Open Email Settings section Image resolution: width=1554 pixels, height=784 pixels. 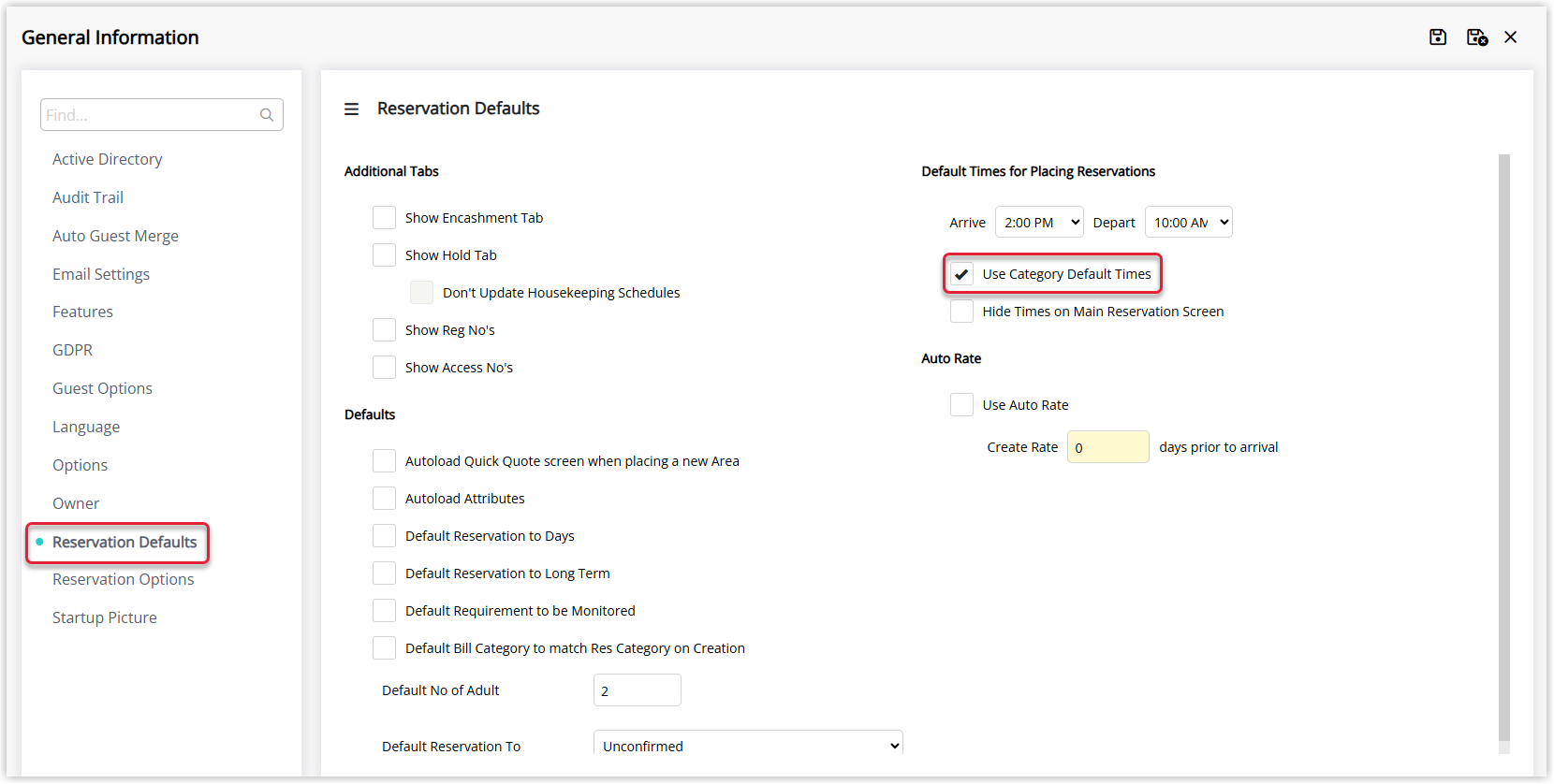101,274
